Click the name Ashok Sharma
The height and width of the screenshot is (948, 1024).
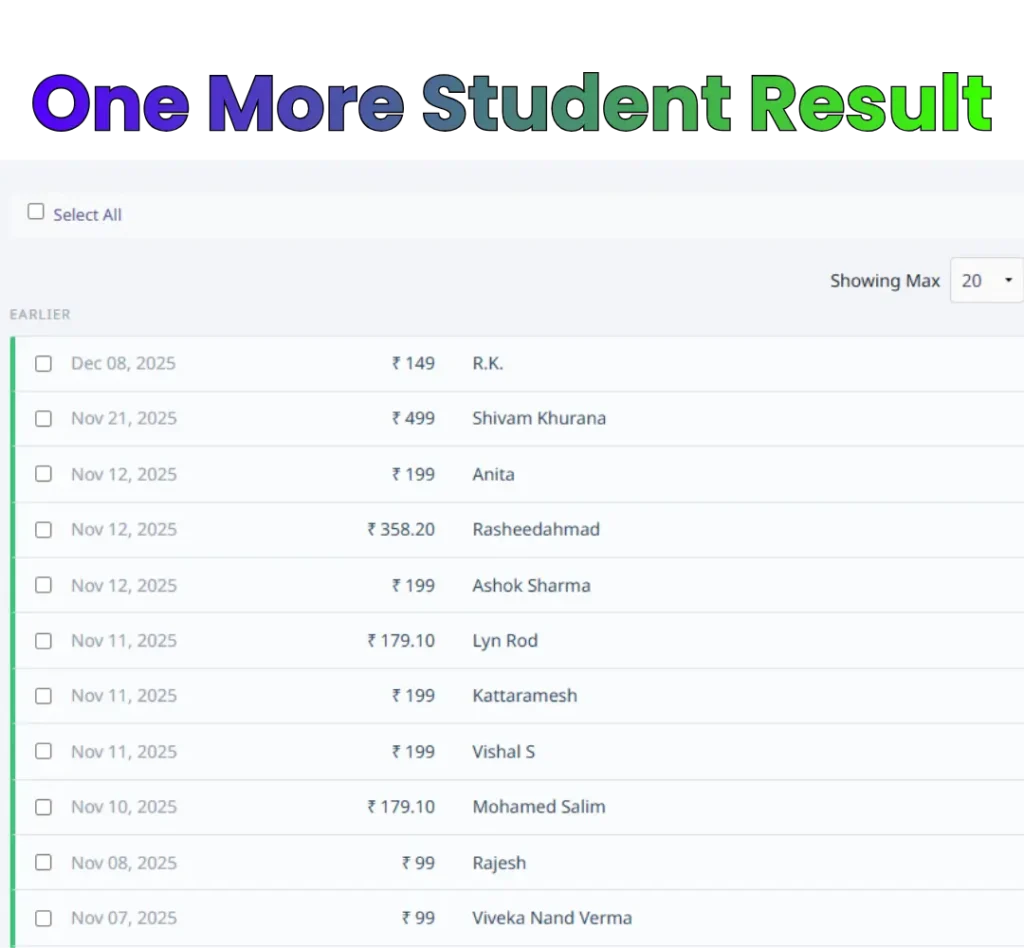coord(532,585)
